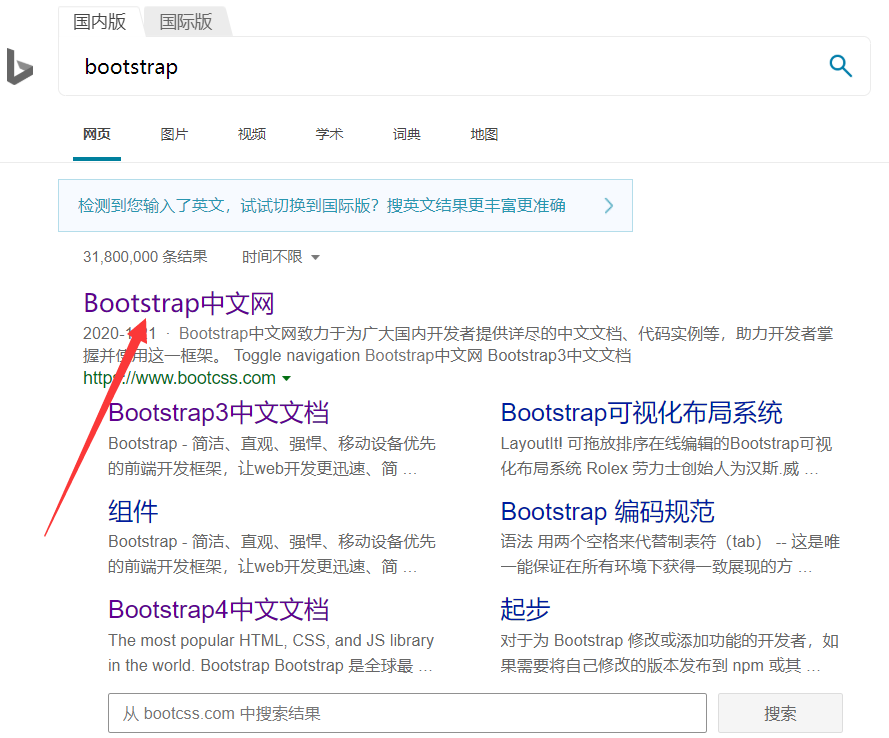The image size is (889, 738).
Task: Select the 词典 search tab
Action: [407, 134]
